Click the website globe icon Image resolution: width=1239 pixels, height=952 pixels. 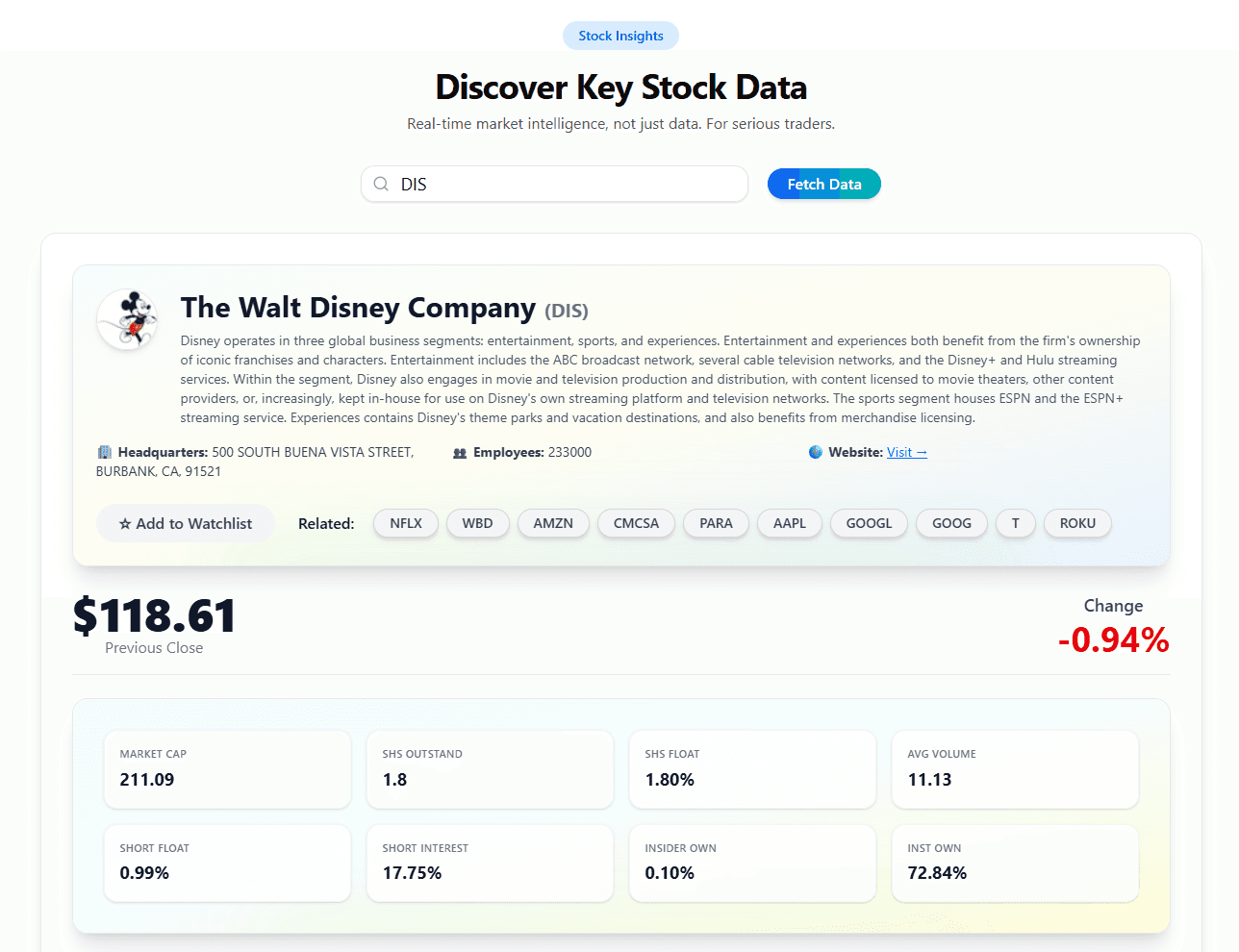point(816,452)
